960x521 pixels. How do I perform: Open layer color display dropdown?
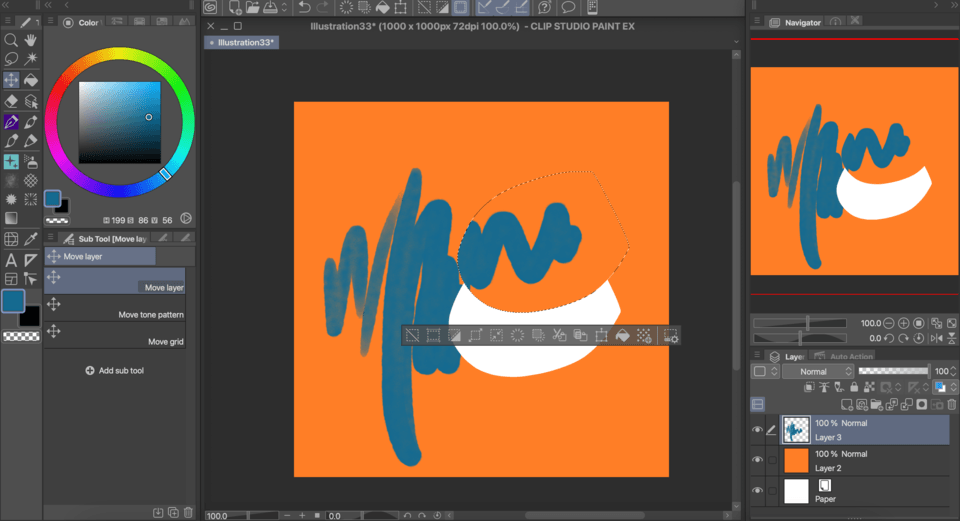click(x=945, y=387)
